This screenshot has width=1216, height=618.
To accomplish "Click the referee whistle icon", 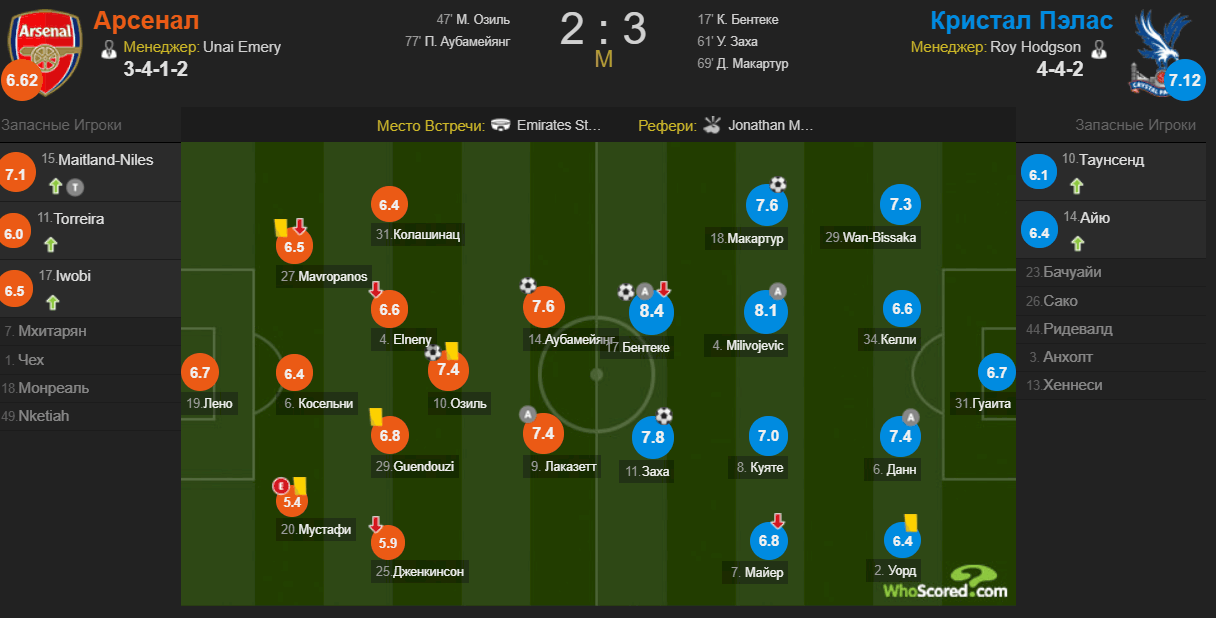I will [712, 125].
